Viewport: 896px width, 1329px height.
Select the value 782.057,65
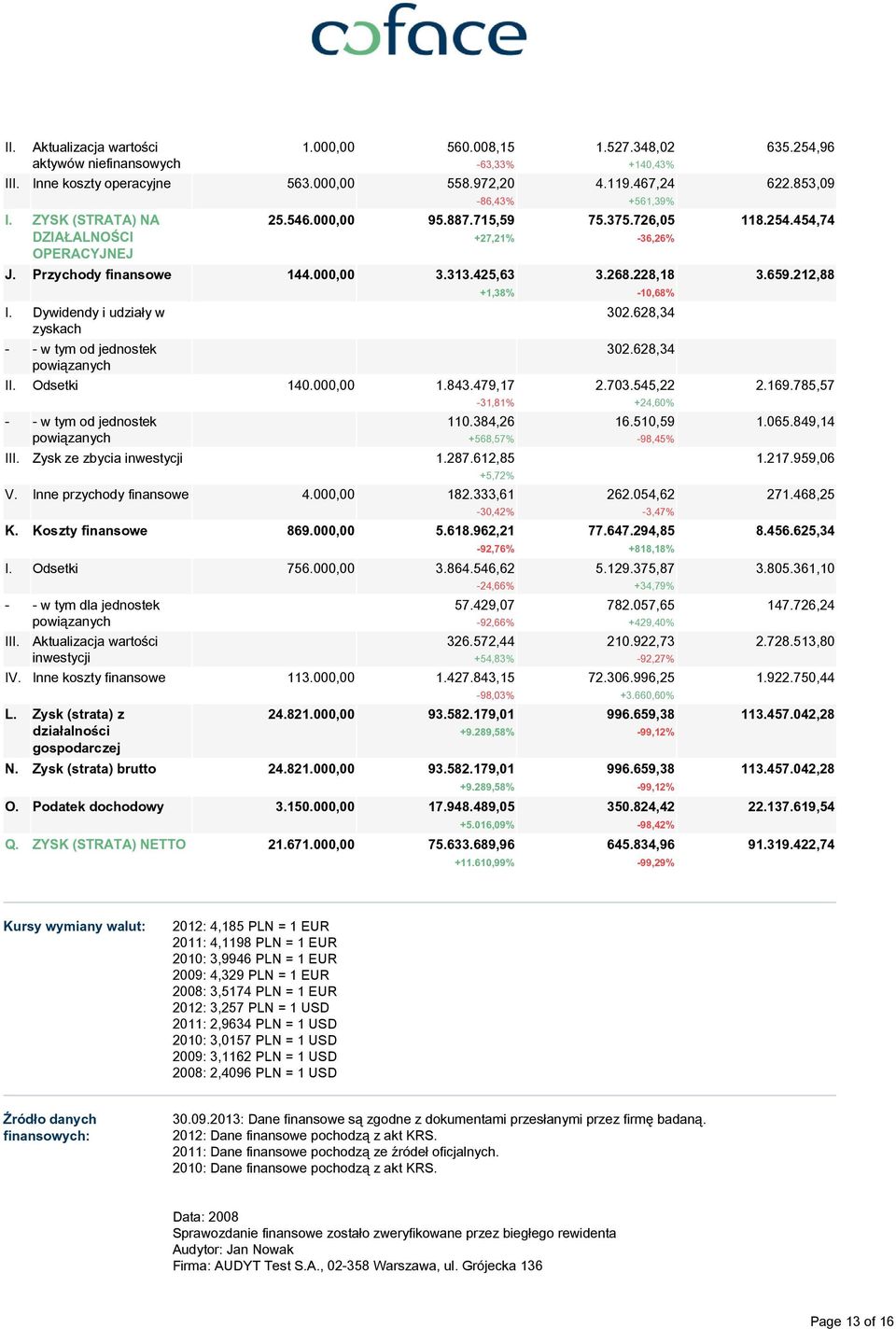(x=640, y=605)
